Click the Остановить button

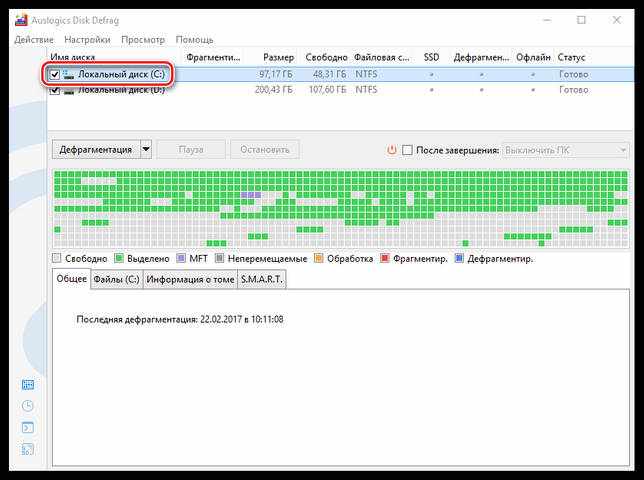click(x=265, y=149)
